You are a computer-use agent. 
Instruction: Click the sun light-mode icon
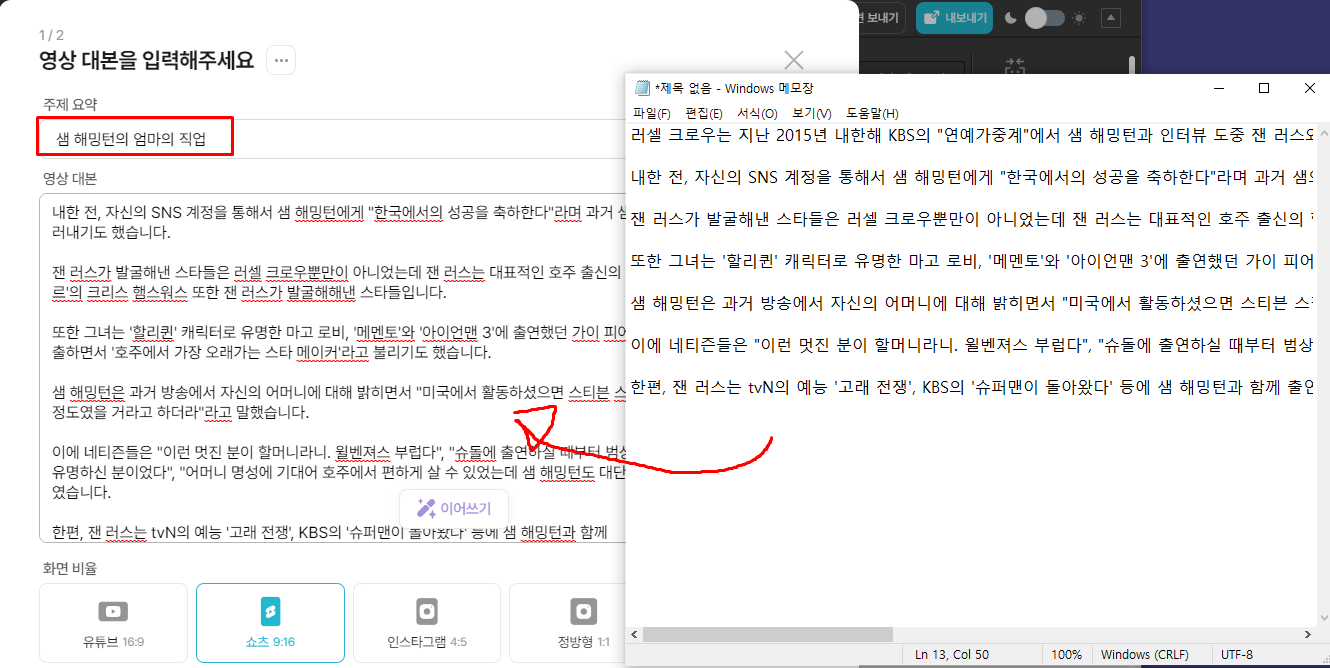(x=1078, y=17)
